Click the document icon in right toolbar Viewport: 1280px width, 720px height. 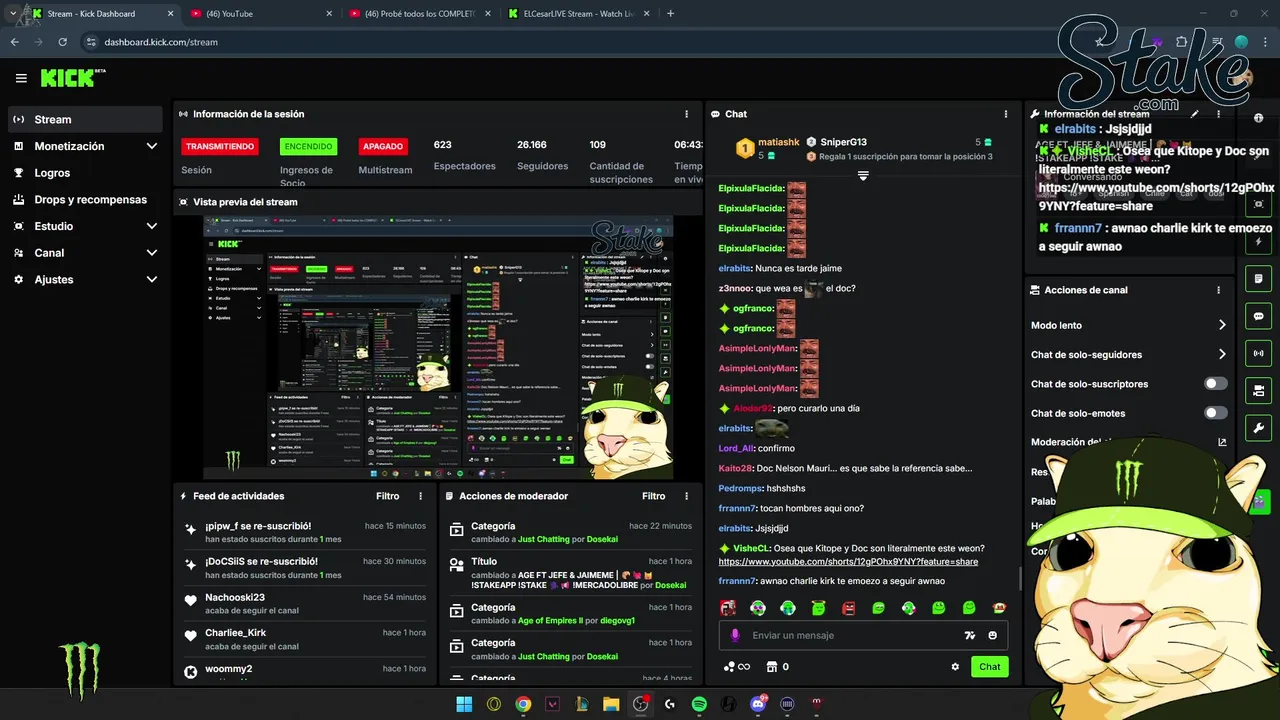[x=1259, y=278]
